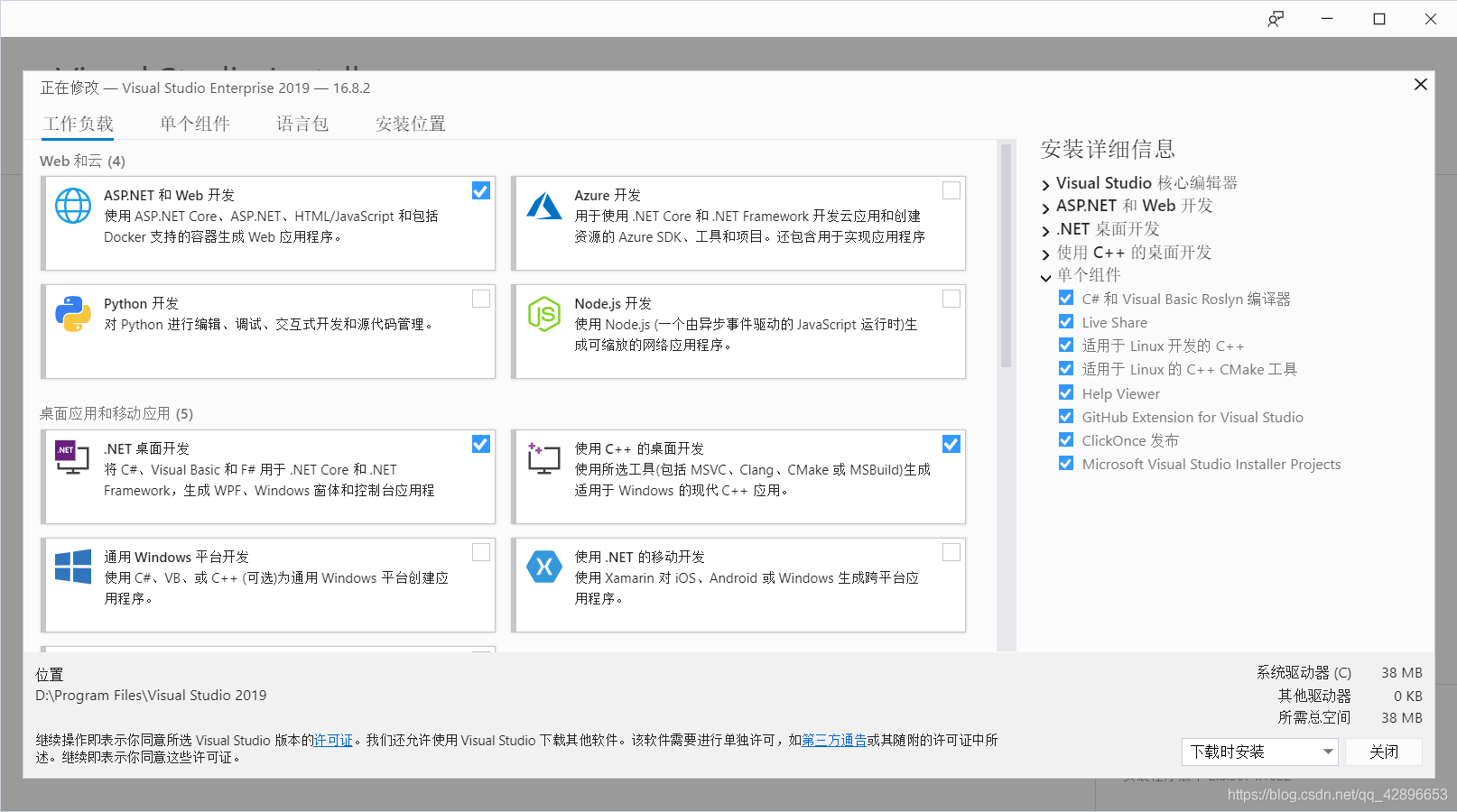Click the Azure 开发 title text
The image size is (1457, 812).
(608, 195)
